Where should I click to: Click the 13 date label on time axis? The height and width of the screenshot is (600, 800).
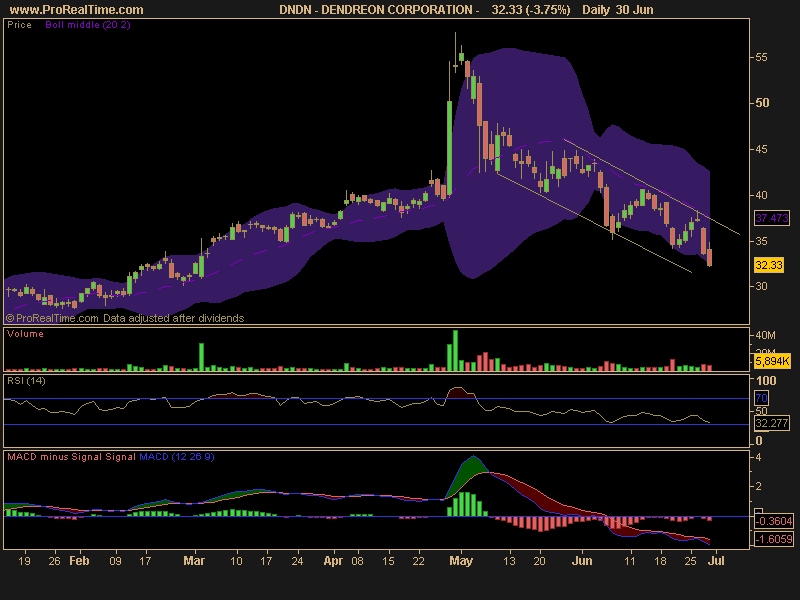coord(509,561)
